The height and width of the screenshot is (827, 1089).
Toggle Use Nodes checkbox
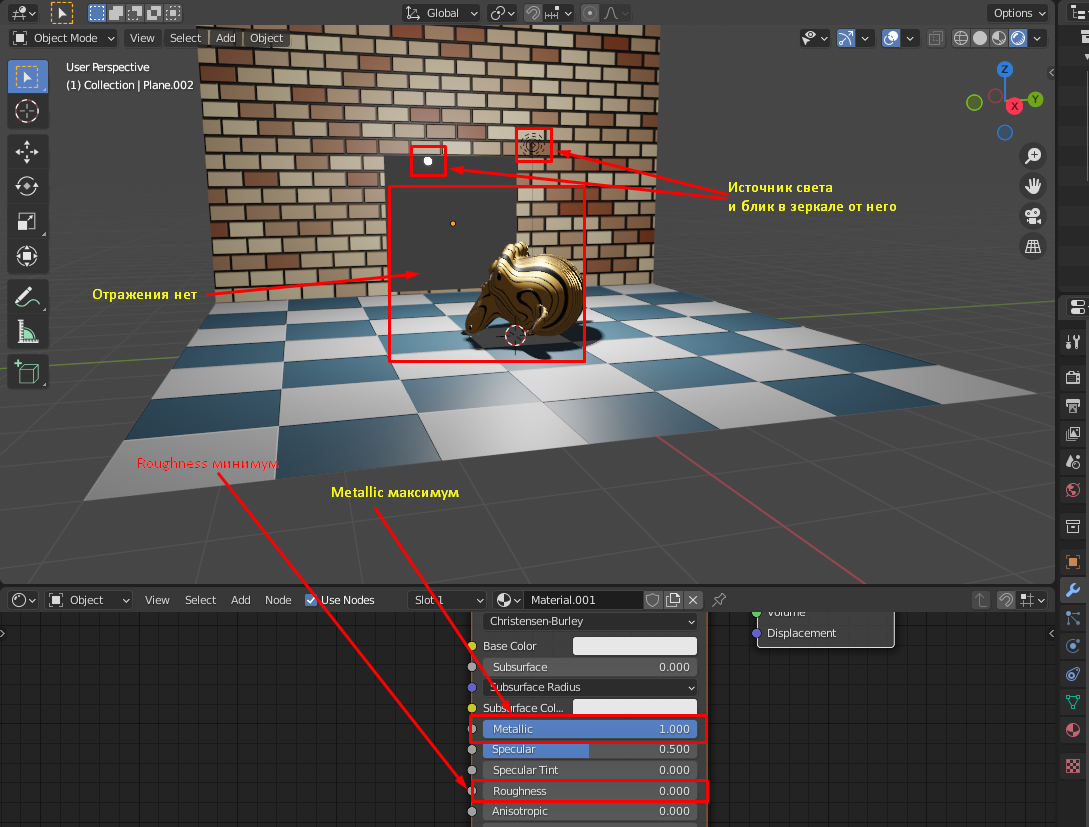311,600
